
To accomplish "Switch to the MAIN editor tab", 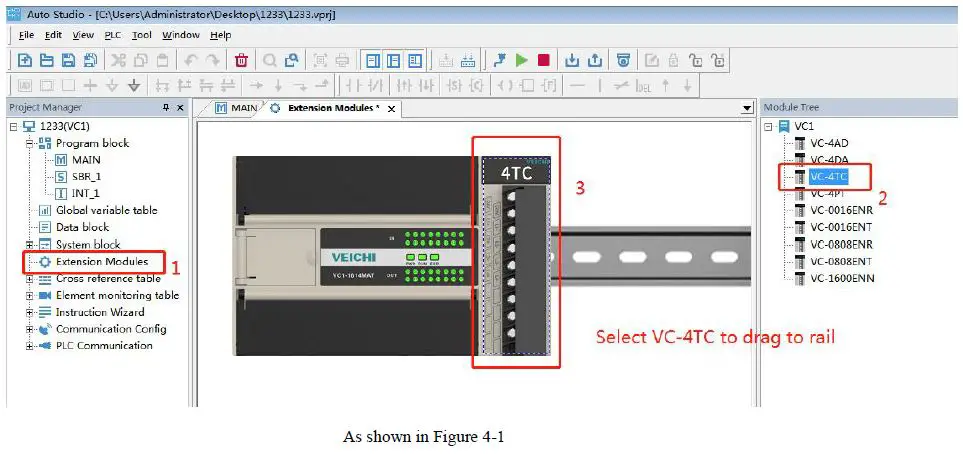I will (236, 108).
